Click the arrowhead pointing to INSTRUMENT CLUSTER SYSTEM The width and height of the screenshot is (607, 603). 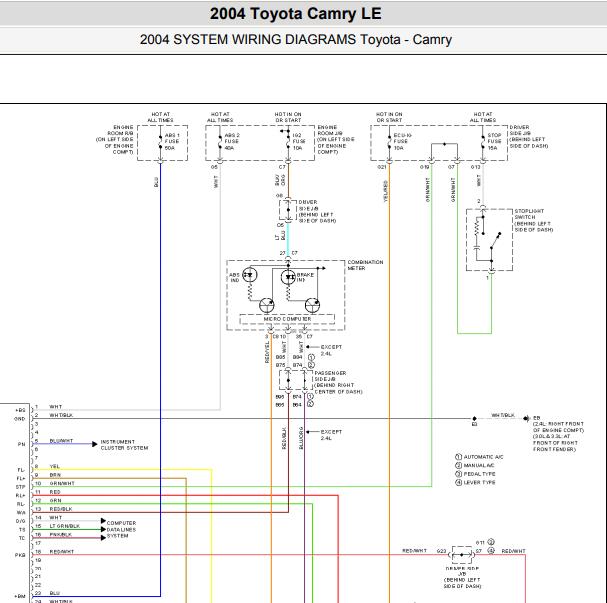(x=94, y=444)
